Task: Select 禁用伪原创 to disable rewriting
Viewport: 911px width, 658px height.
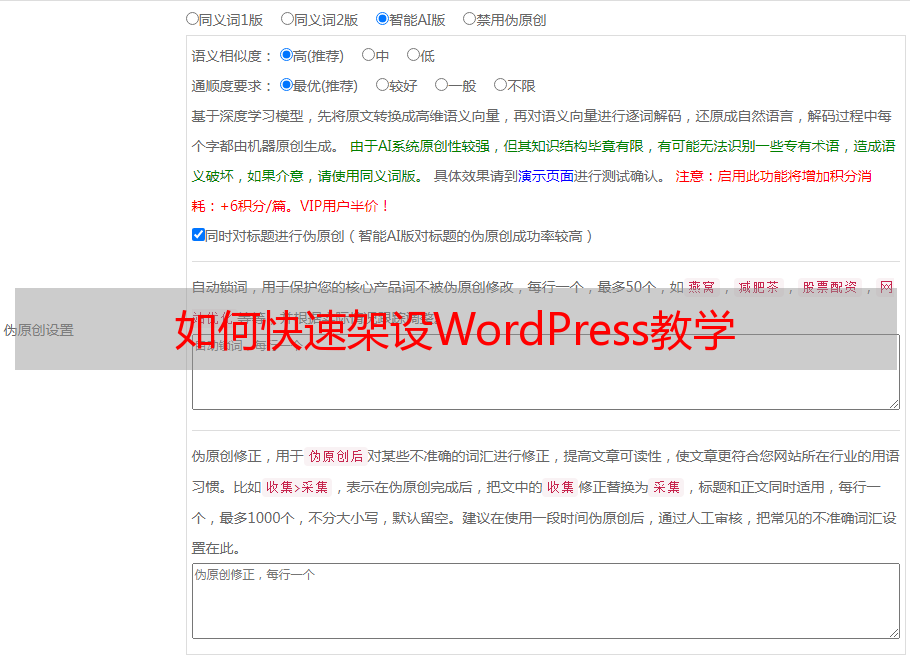Action: click(469, 19)
